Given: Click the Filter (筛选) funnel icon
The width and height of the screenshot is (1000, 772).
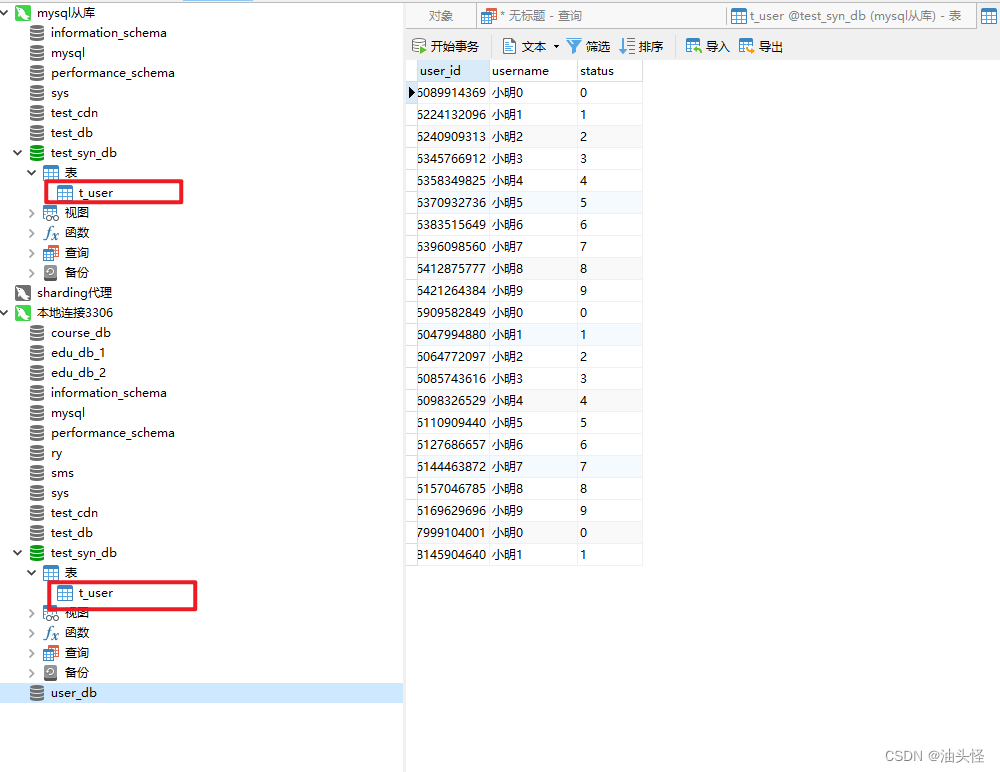Looking at the screenshot, I should pos(574,46).
